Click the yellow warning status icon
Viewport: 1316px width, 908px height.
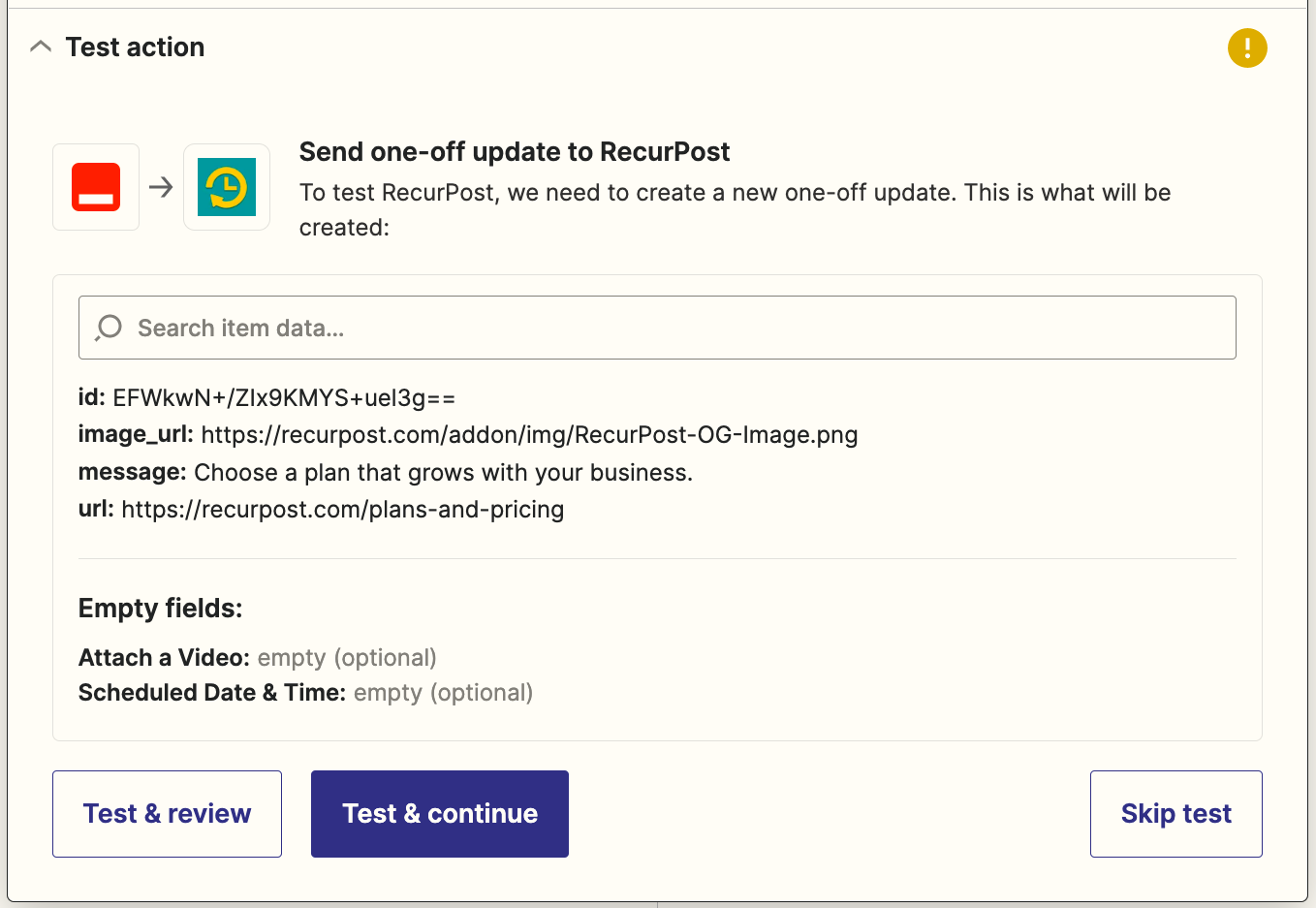pos(1247,47)
